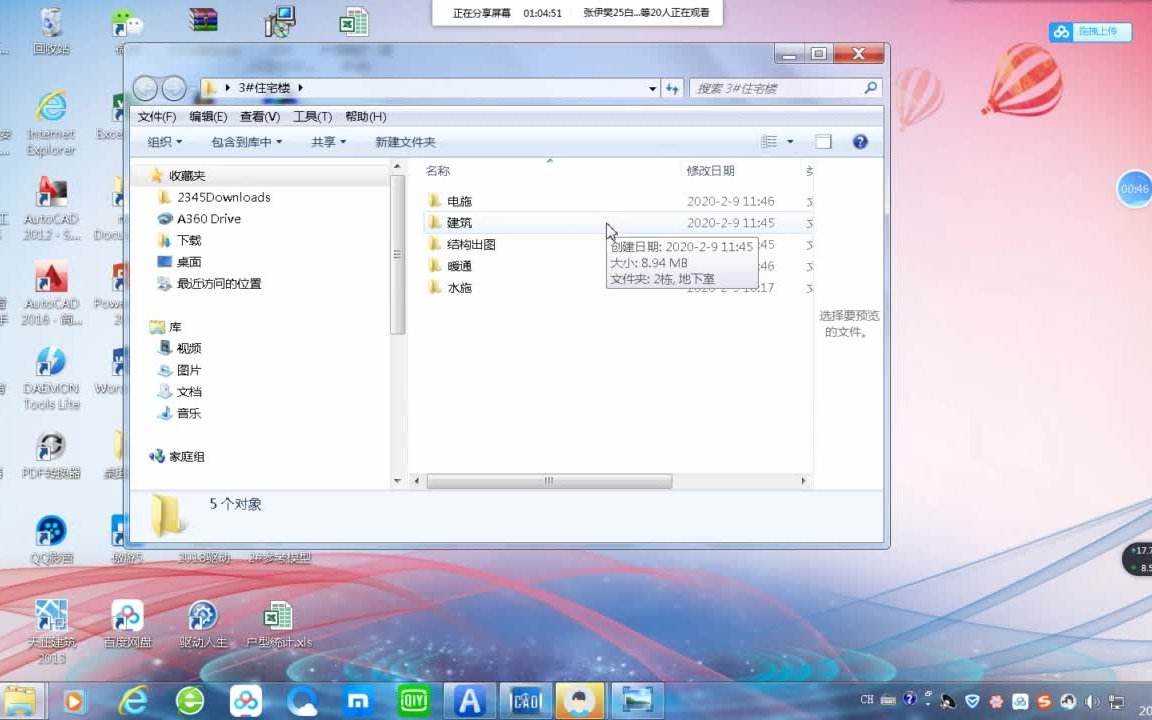Show the preview pane in Explorer
Screen dimensions: 1152x720
pos(823,141)
